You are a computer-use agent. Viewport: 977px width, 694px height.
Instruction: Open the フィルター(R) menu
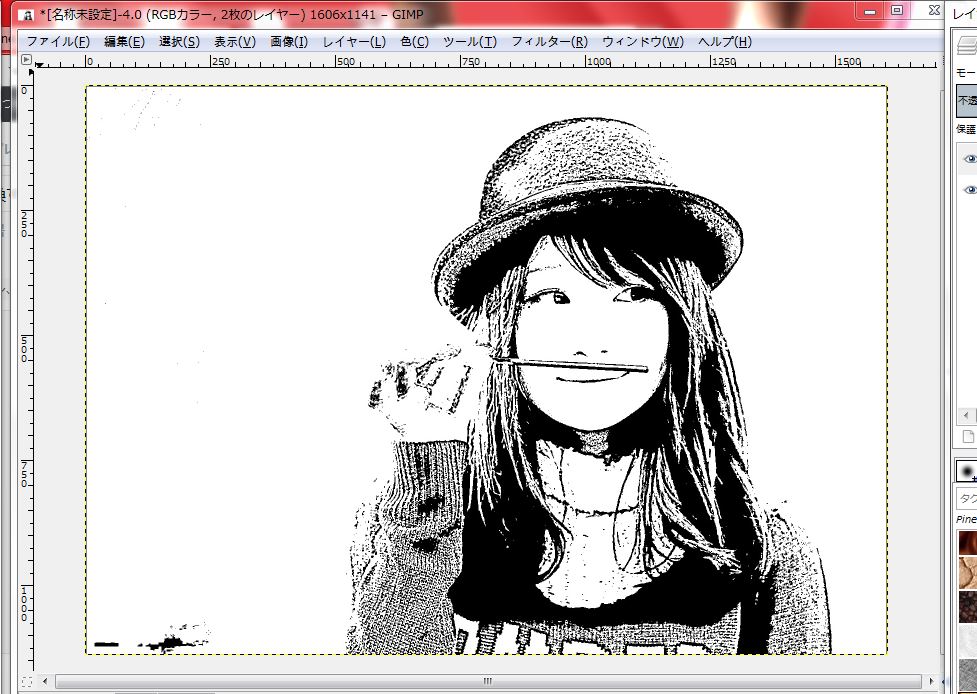click(x=550, y=42)
